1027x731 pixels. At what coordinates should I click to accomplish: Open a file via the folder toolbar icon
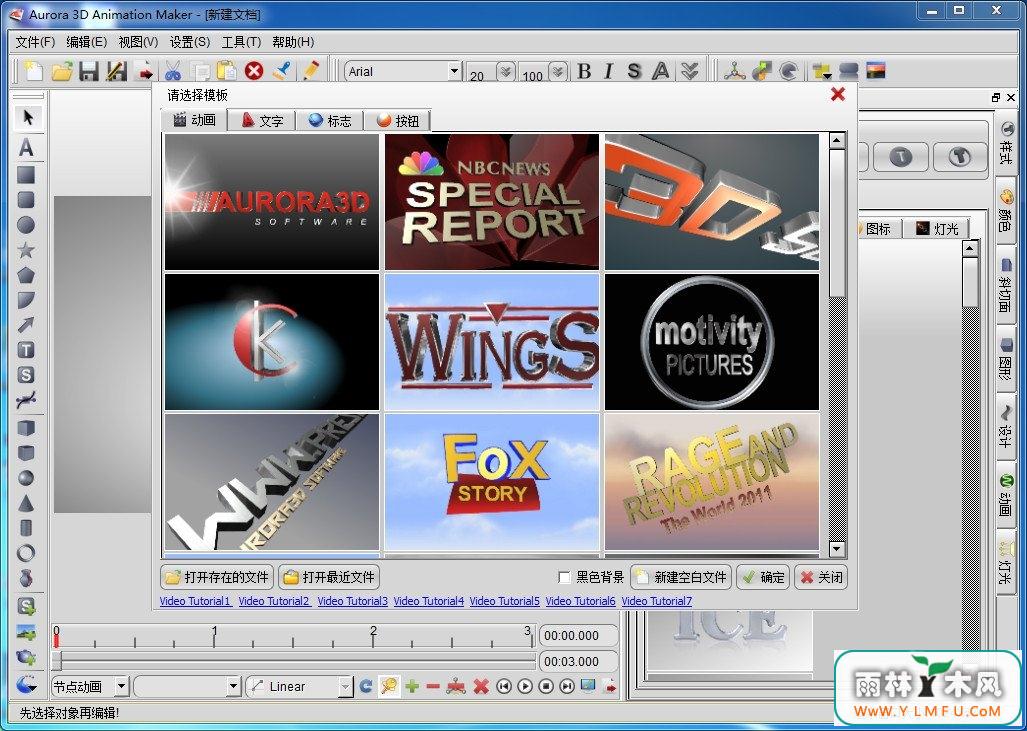click(x=62, y=71)
